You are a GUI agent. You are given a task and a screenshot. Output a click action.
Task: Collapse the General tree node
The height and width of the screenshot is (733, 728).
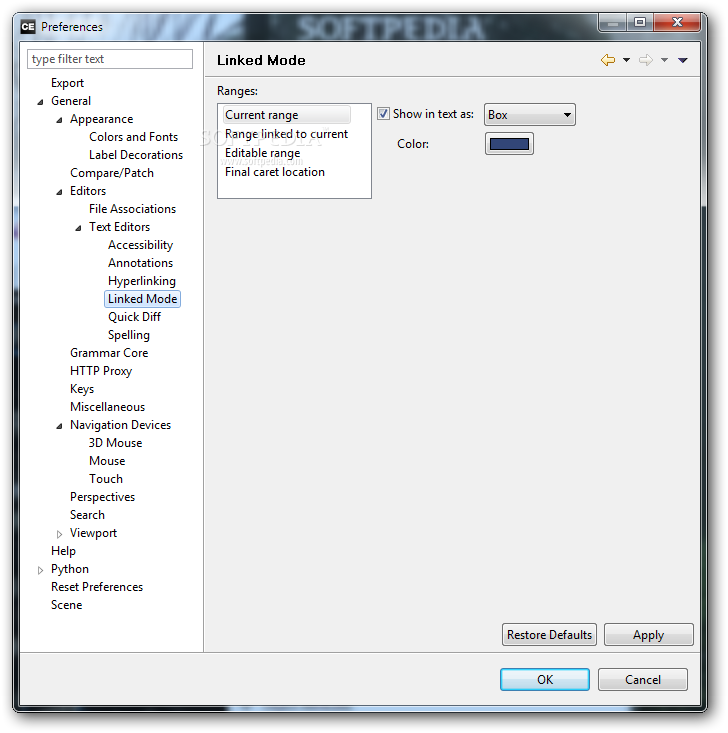40,101
